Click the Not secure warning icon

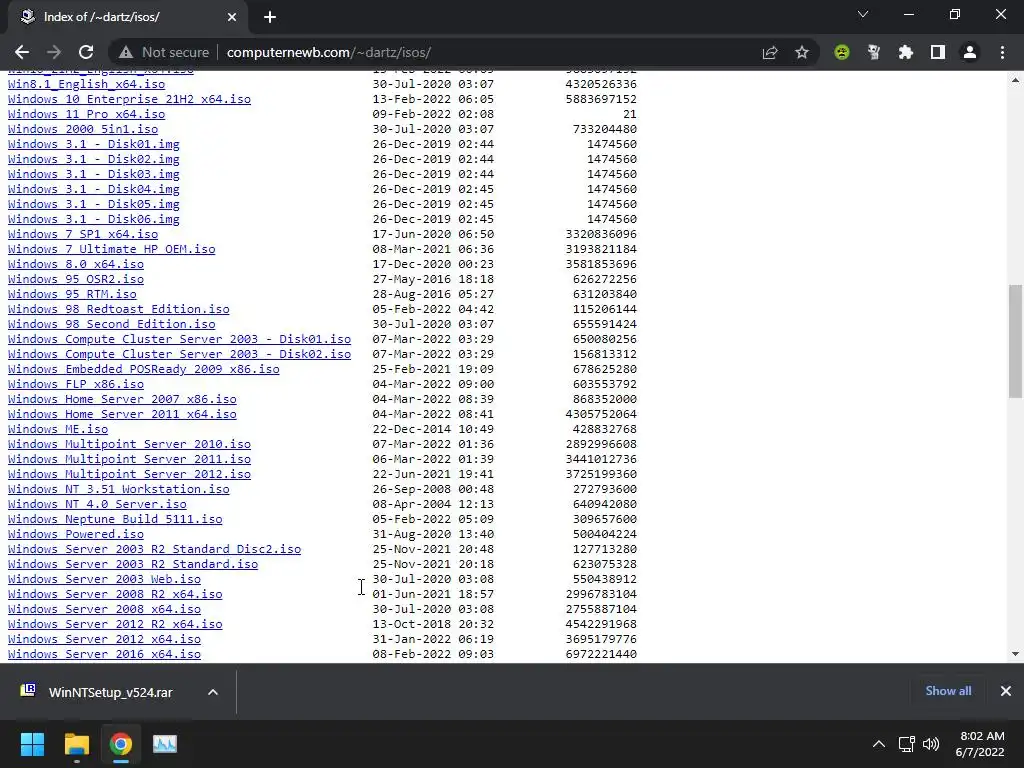[126, 52]
